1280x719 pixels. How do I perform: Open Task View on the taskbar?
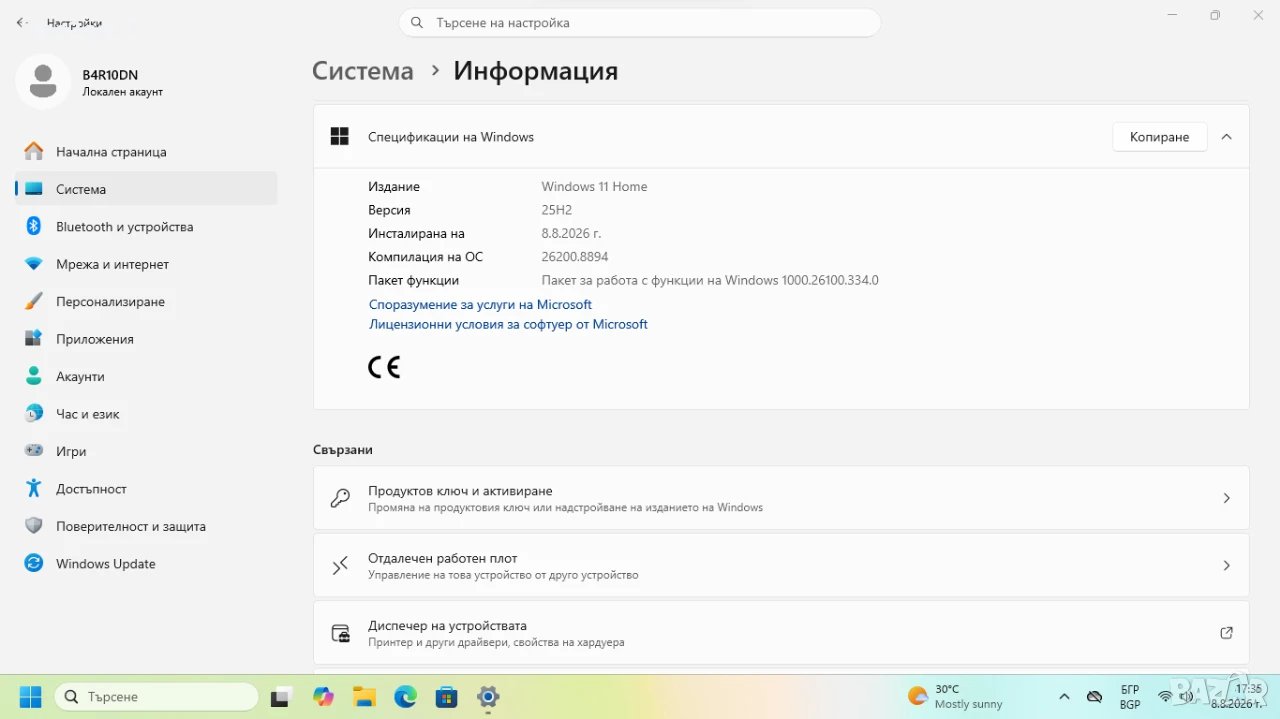point(280,697)
